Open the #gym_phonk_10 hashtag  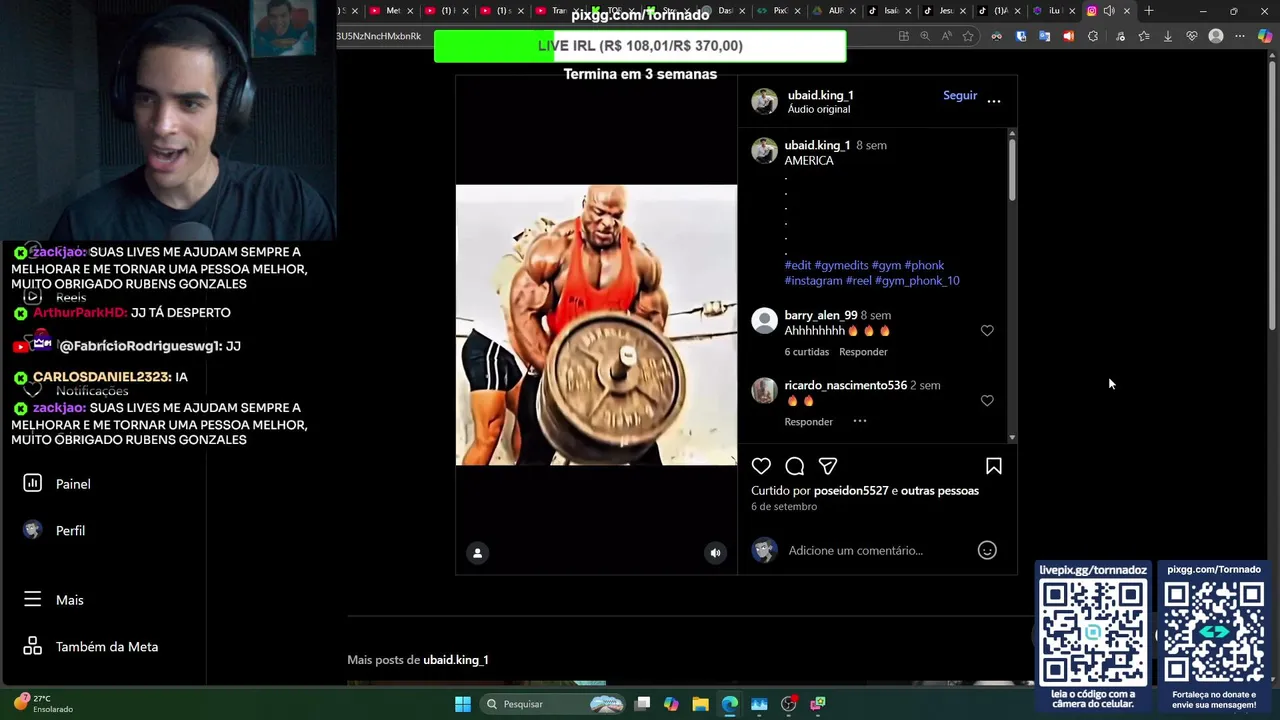click(x=917, y=281)
